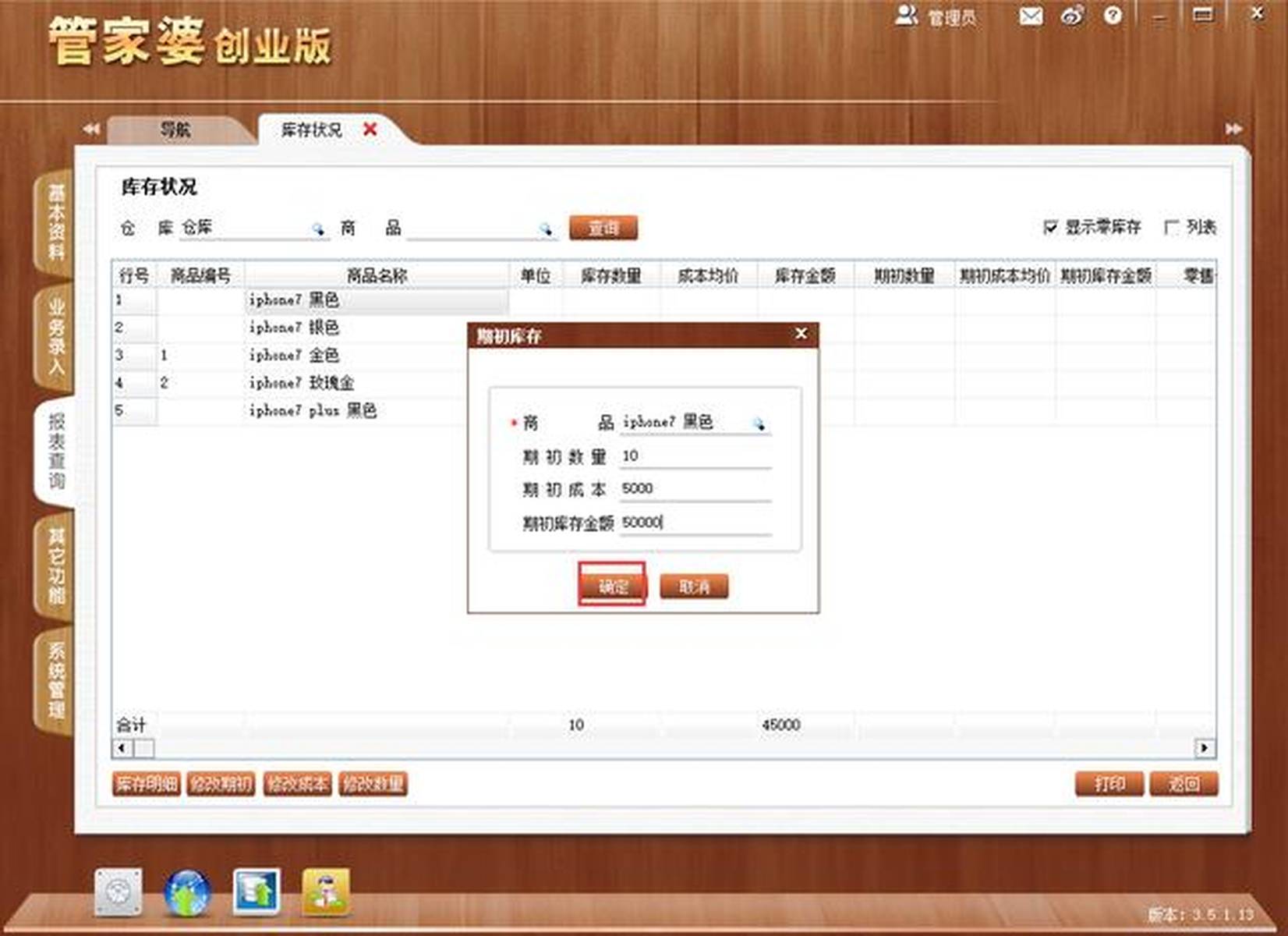Click the Weibo share icon in the title bar
The image size is (1288, 936).
click(1072, 16)
